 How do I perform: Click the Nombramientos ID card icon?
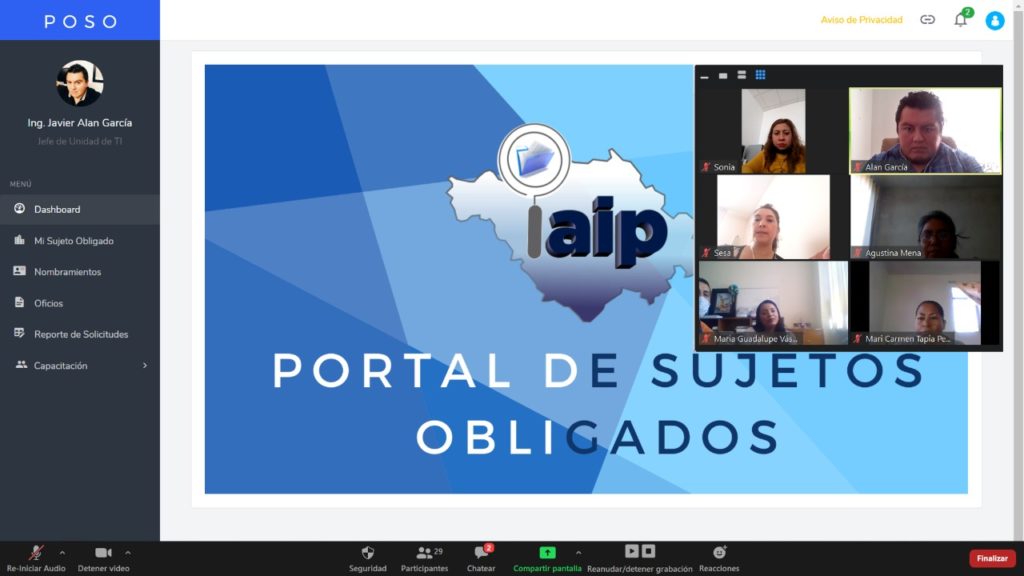20,270
